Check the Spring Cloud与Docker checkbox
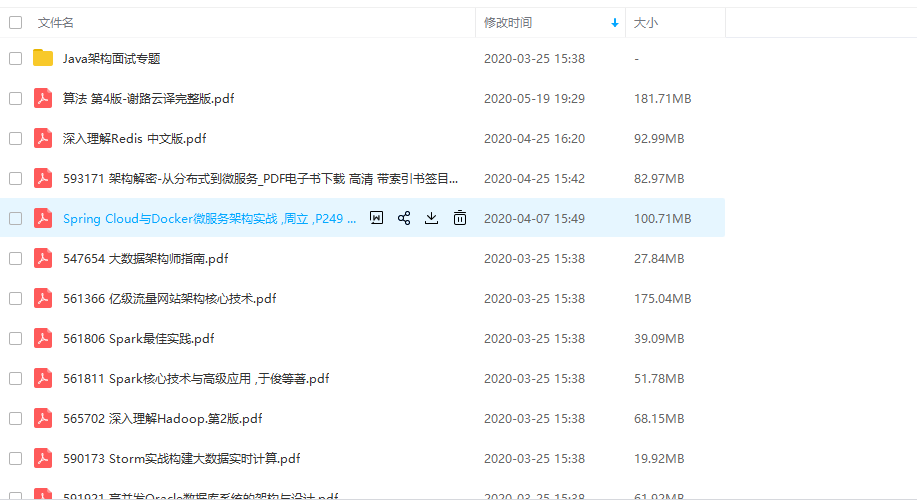This screenshot has height=503, width=917. click(x=16, y=218)
